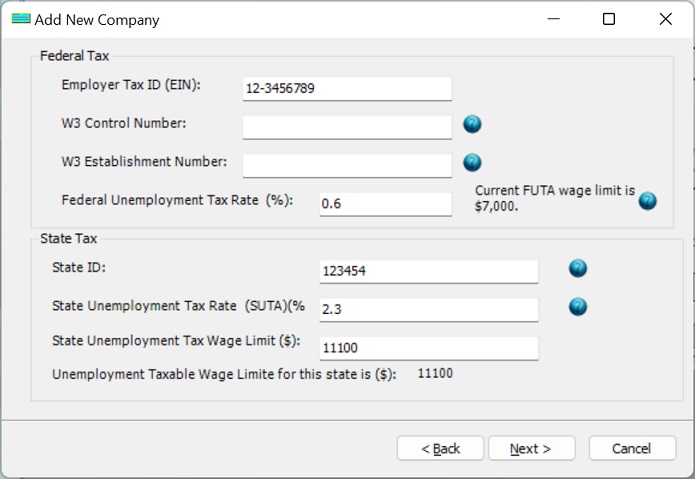Click the SUTA rate field showing 2.3
The height and width of the screenshot is (479, 695).
click(428, 310)
